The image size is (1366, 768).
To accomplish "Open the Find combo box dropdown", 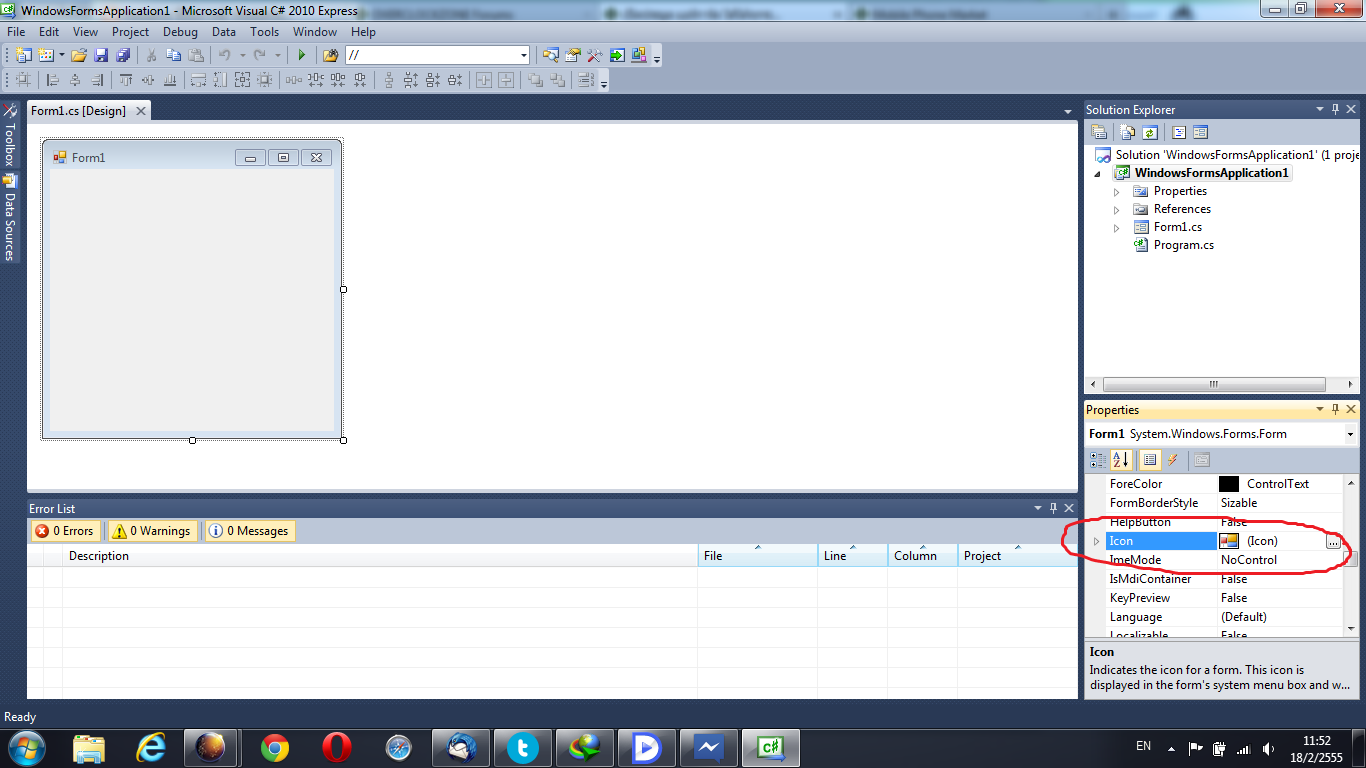I will tap(523, 56).
